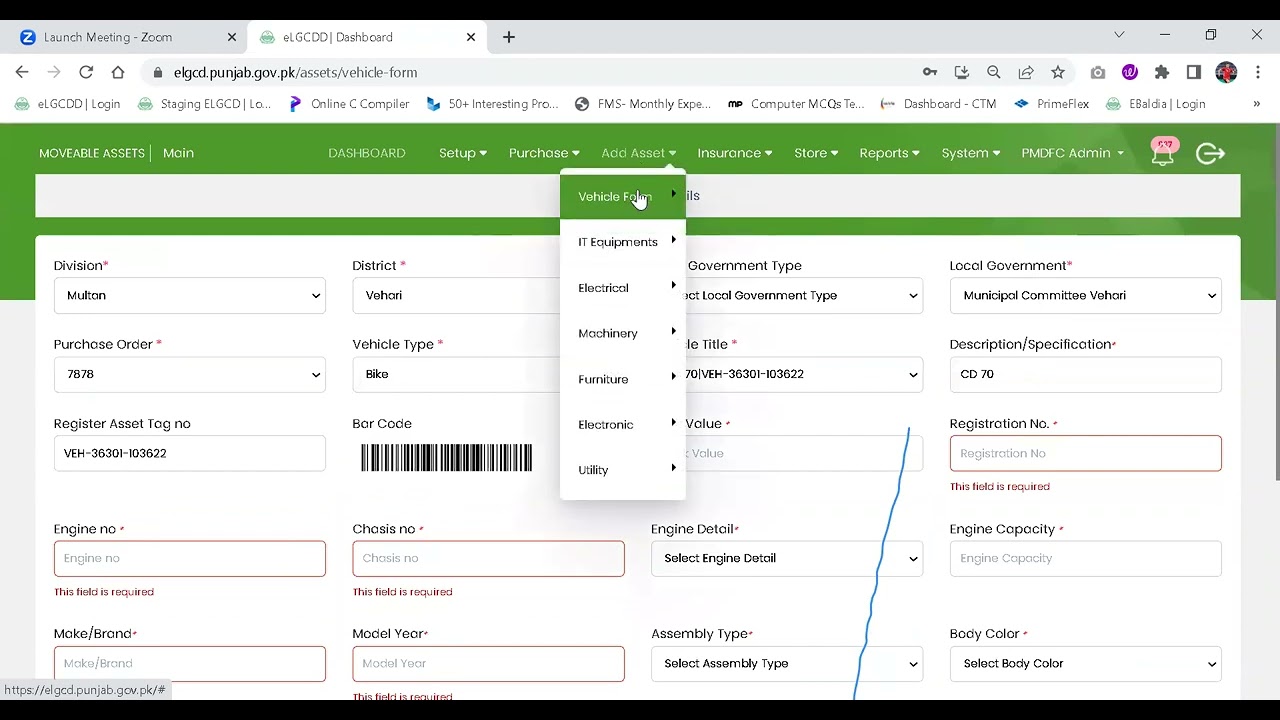The image size is (1280, 720).
Task: Open Chrome three-dot menu
Action: [x=1257, y=72]
